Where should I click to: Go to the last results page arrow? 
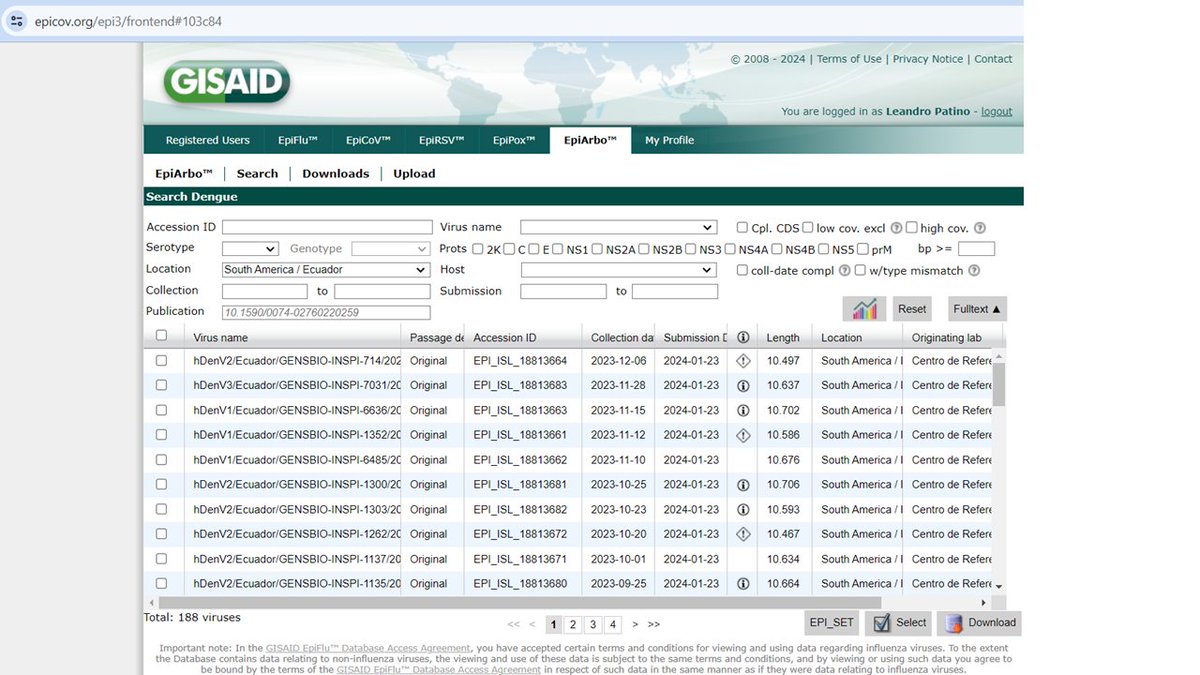[654, 624]
